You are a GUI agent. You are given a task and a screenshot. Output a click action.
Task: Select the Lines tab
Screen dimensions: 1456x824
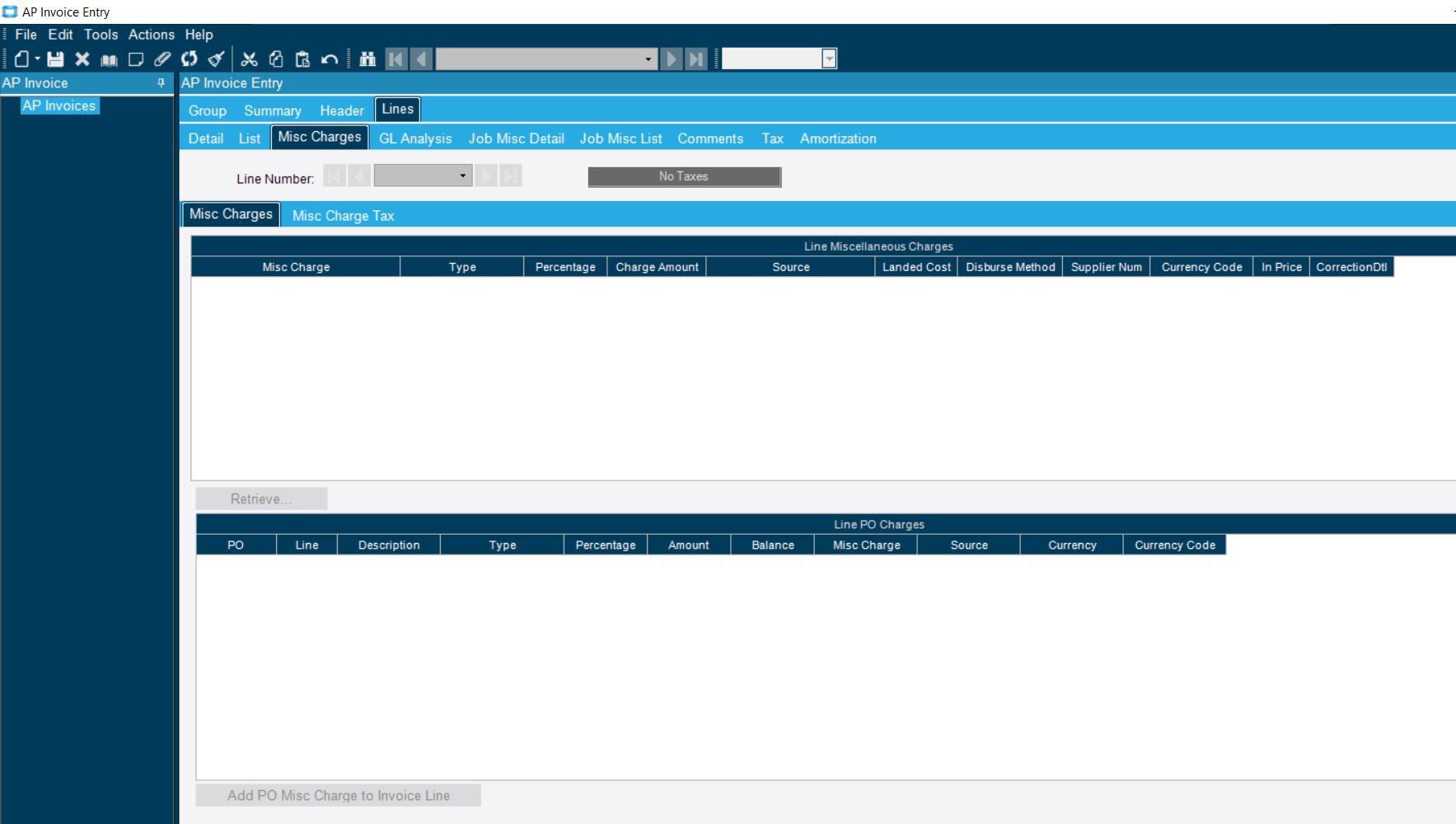click(397, 109)
